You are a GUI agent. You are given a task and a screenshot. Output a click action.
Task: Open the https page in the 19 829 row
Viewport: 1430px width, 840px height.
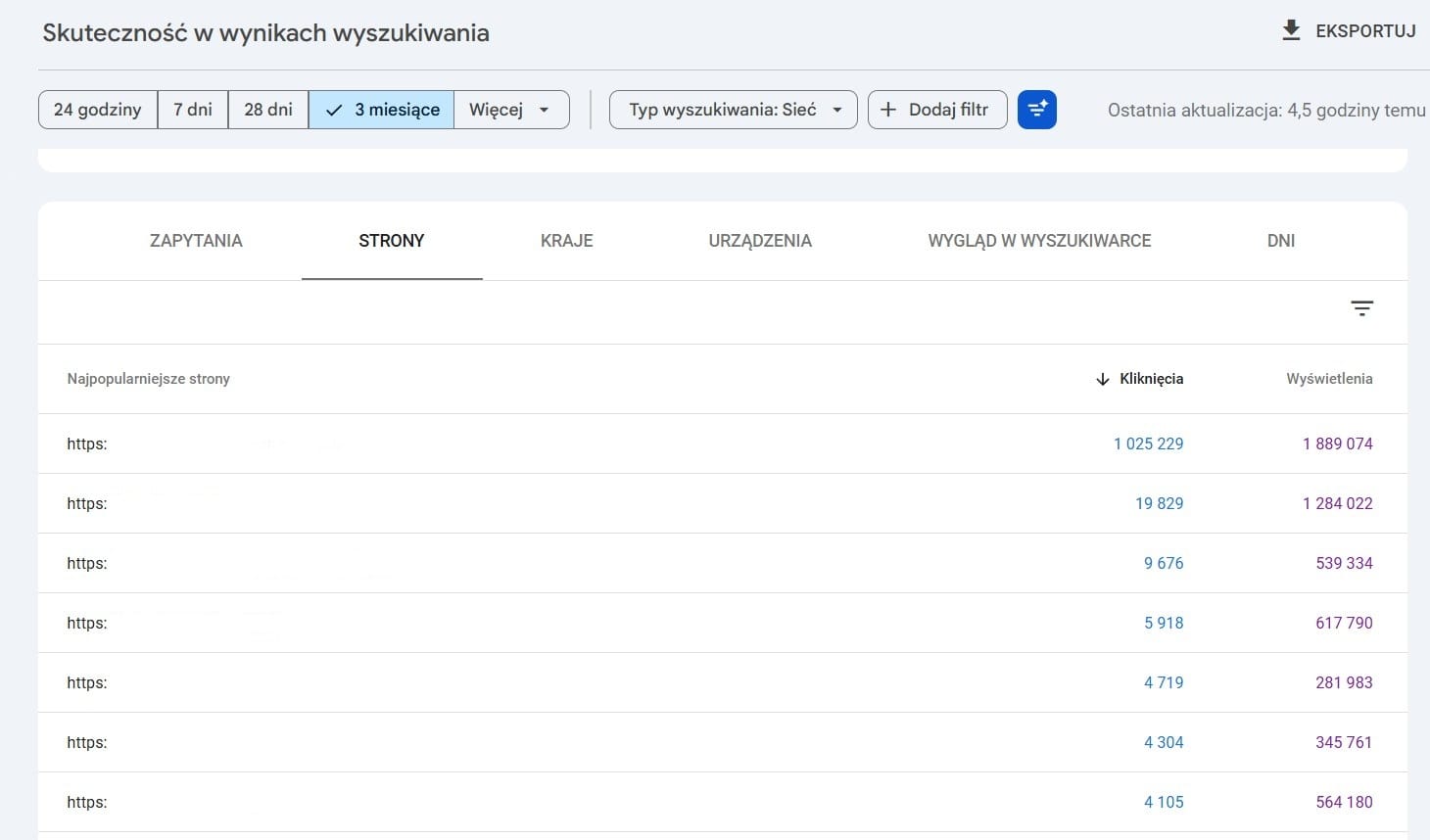click(87, 503)
